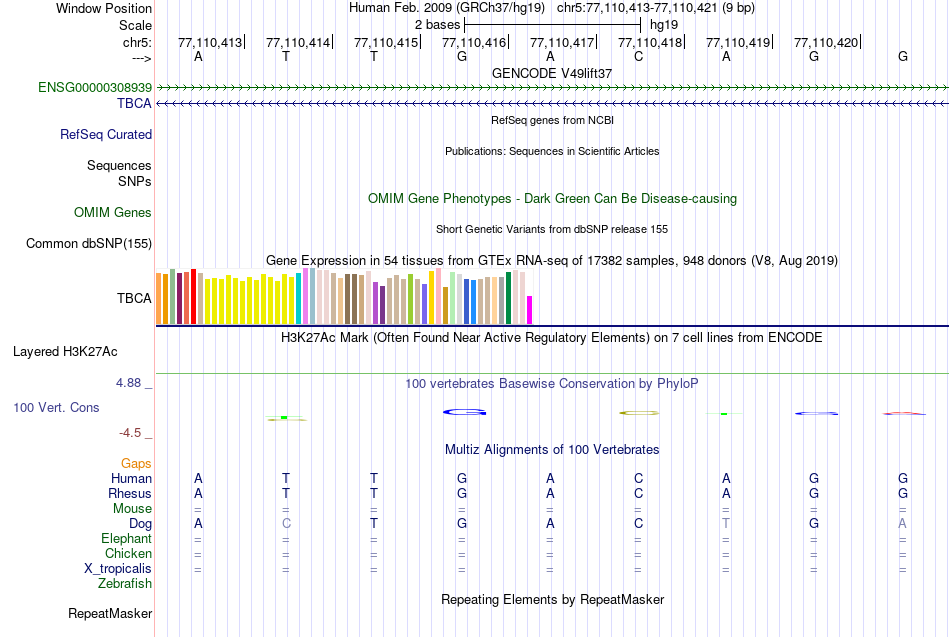
Task: Click the -4.5 lower conservation scale value
Action: (x=130, y=433)
